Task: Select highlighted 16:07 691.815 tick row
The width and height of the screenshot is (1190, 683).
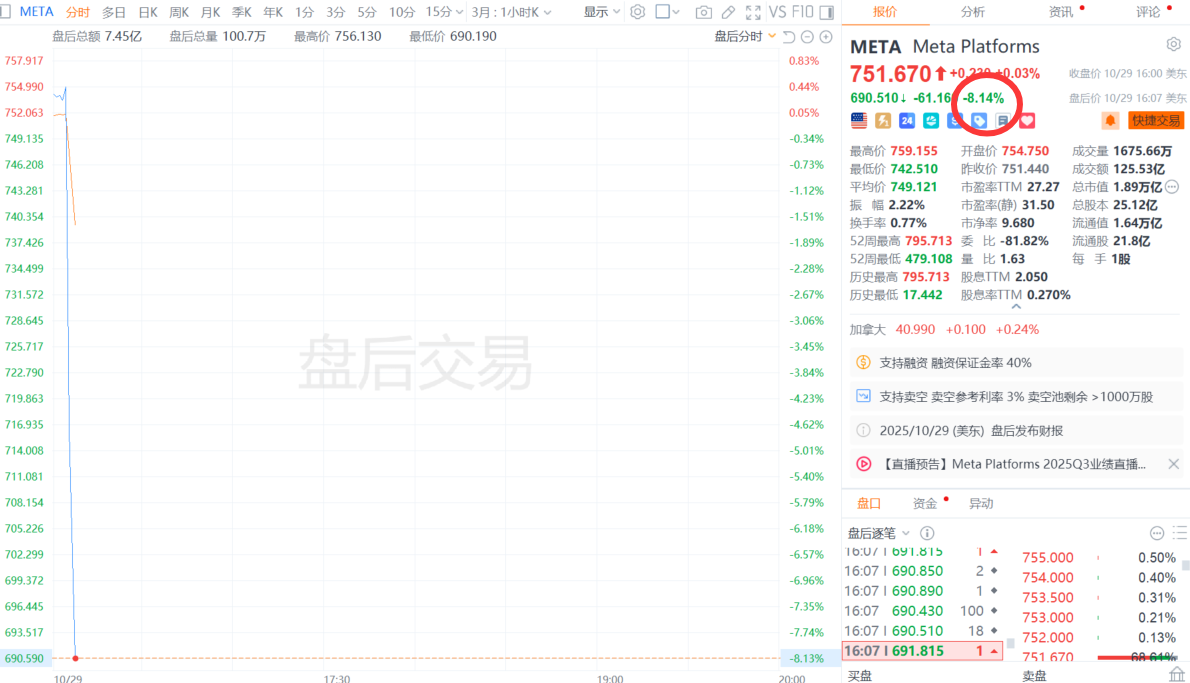Action: [x=922, y=650]
